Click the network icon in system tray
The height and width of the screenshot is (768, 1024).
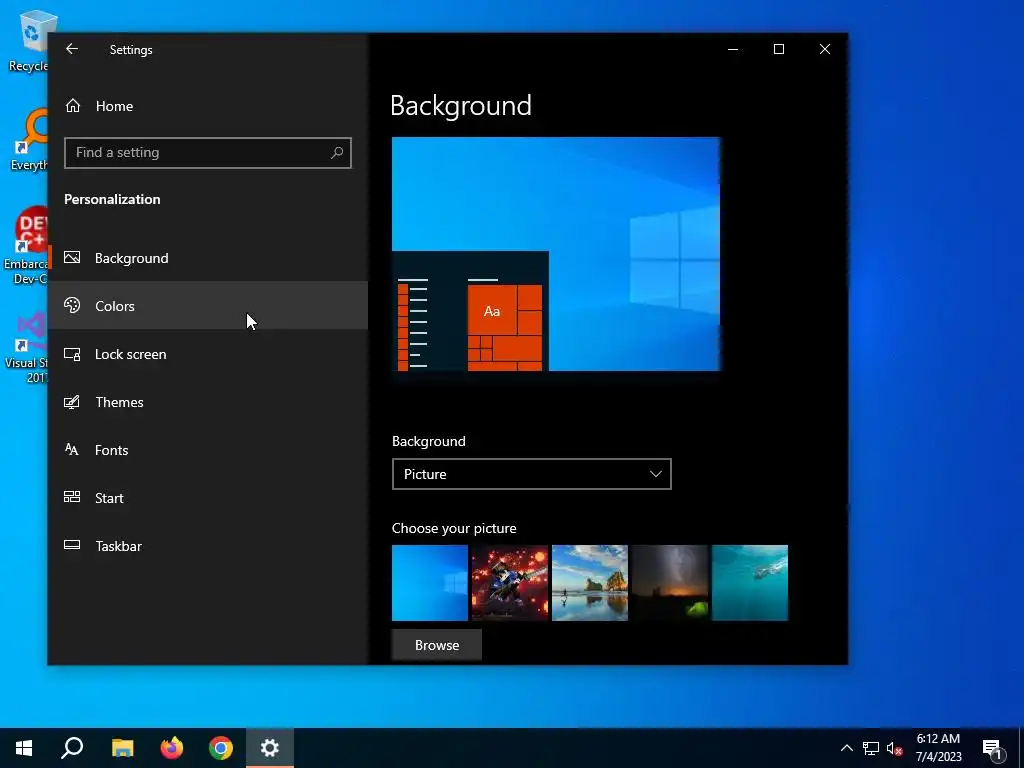[x=871, y=748]
